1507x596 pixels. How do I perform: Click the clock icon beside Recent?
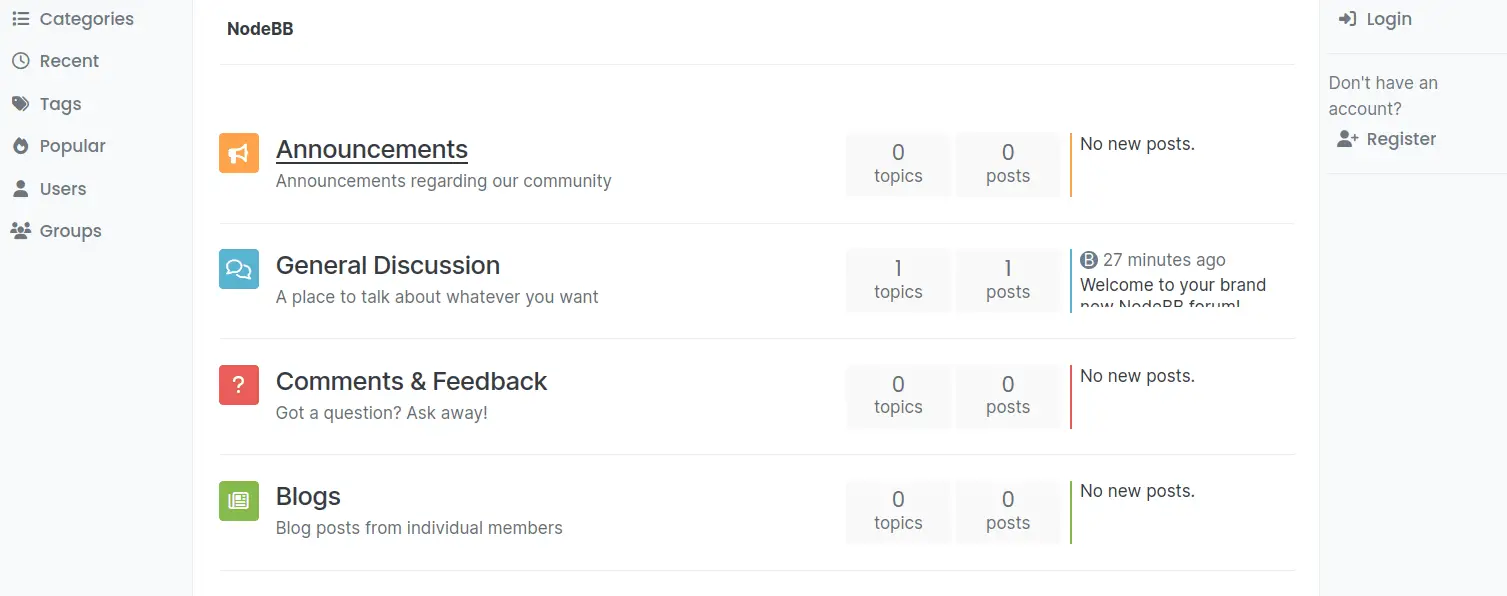pyautogui.click(x=20, y=61)
